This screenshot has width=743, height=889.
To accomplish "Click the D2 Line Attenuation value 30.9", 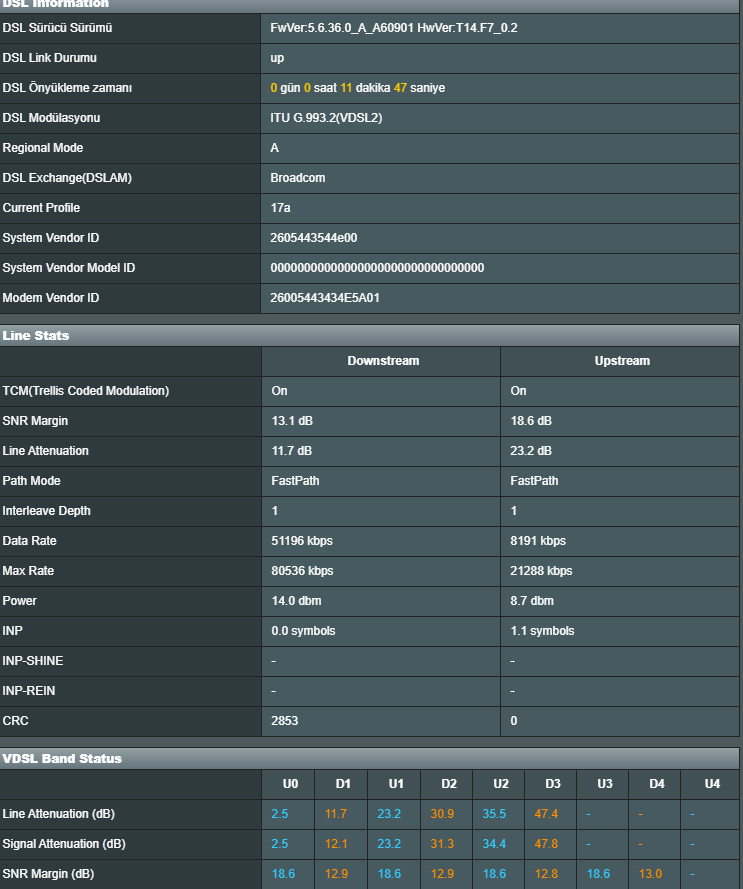I will 442,814.
